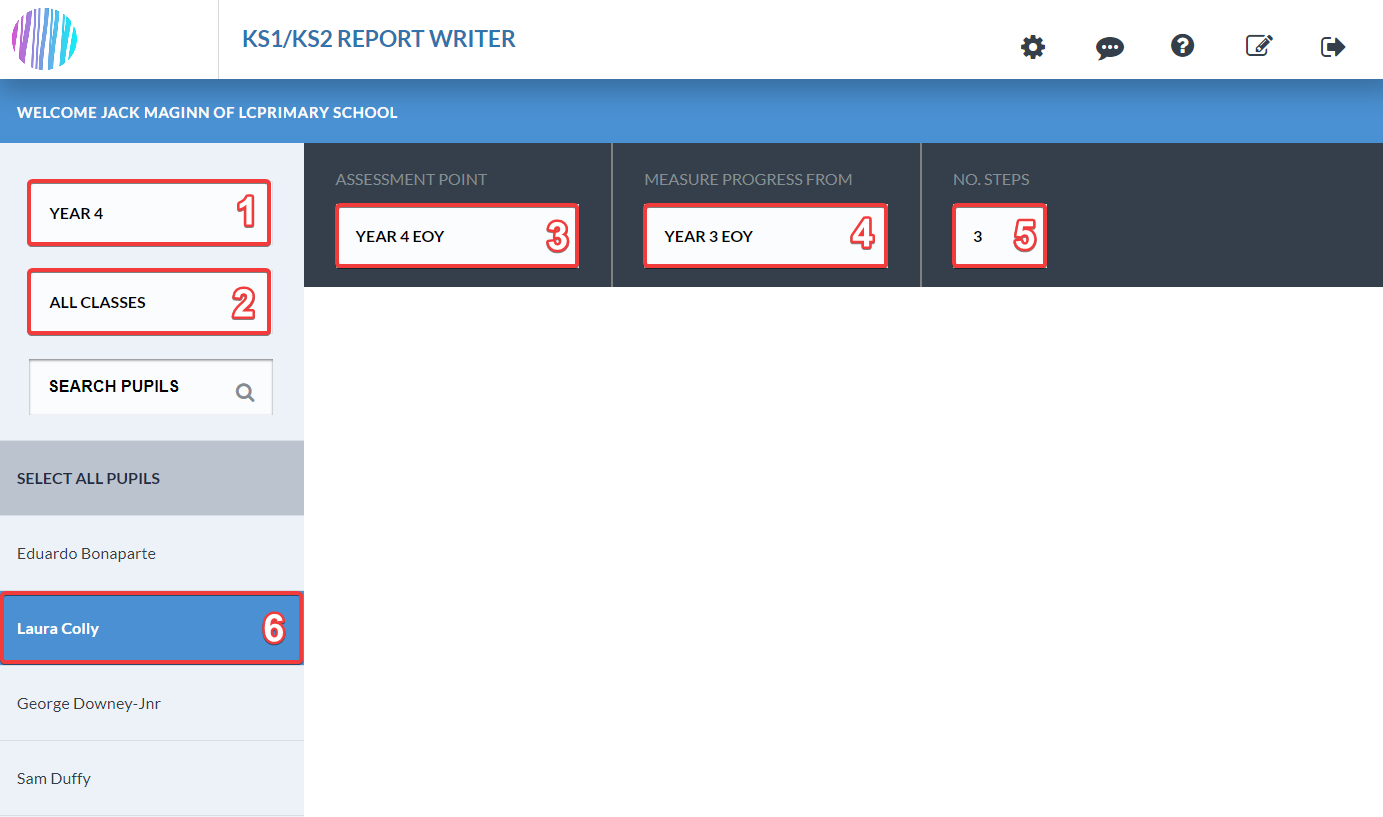Choose George Downey-Jnr from pupil list
Viewport: 1383px width, 817px height.
(x=152, y=703)
